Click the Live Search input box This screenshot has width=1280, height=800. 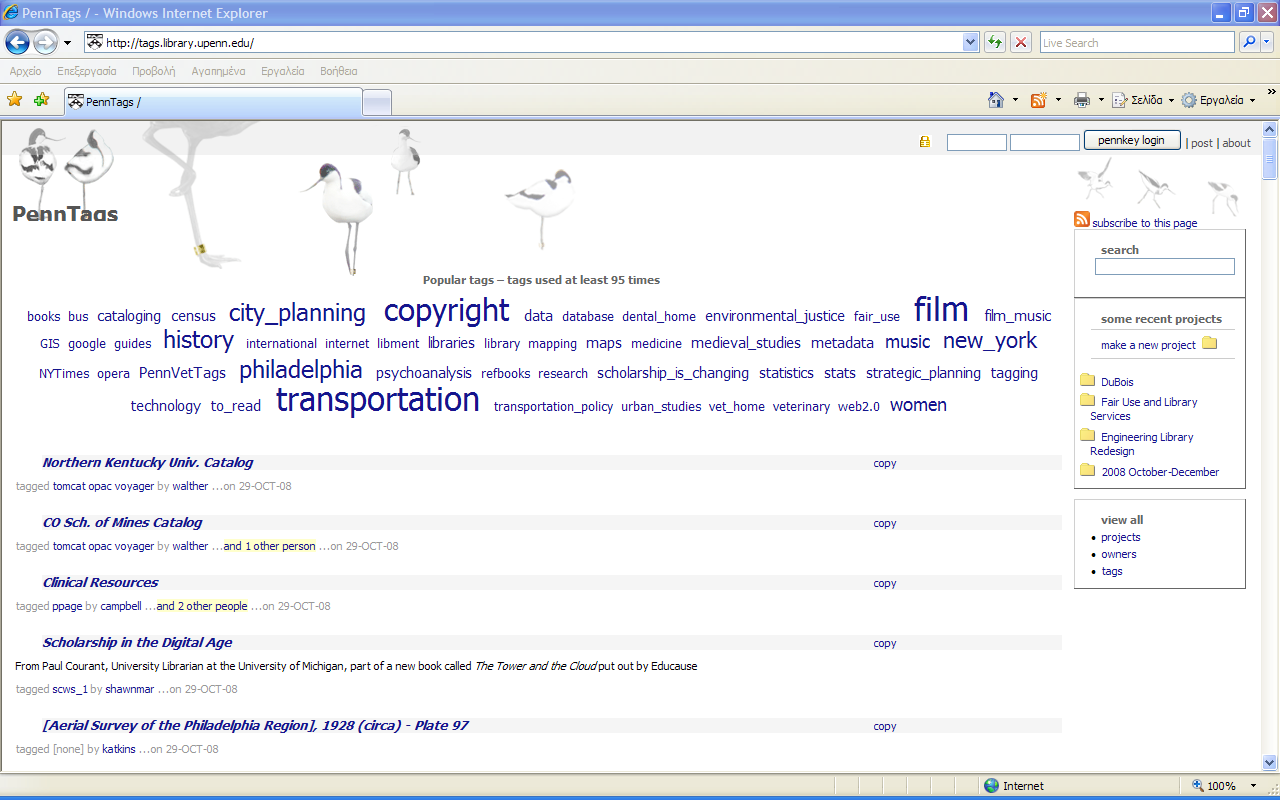click(x=1137, y=43)
